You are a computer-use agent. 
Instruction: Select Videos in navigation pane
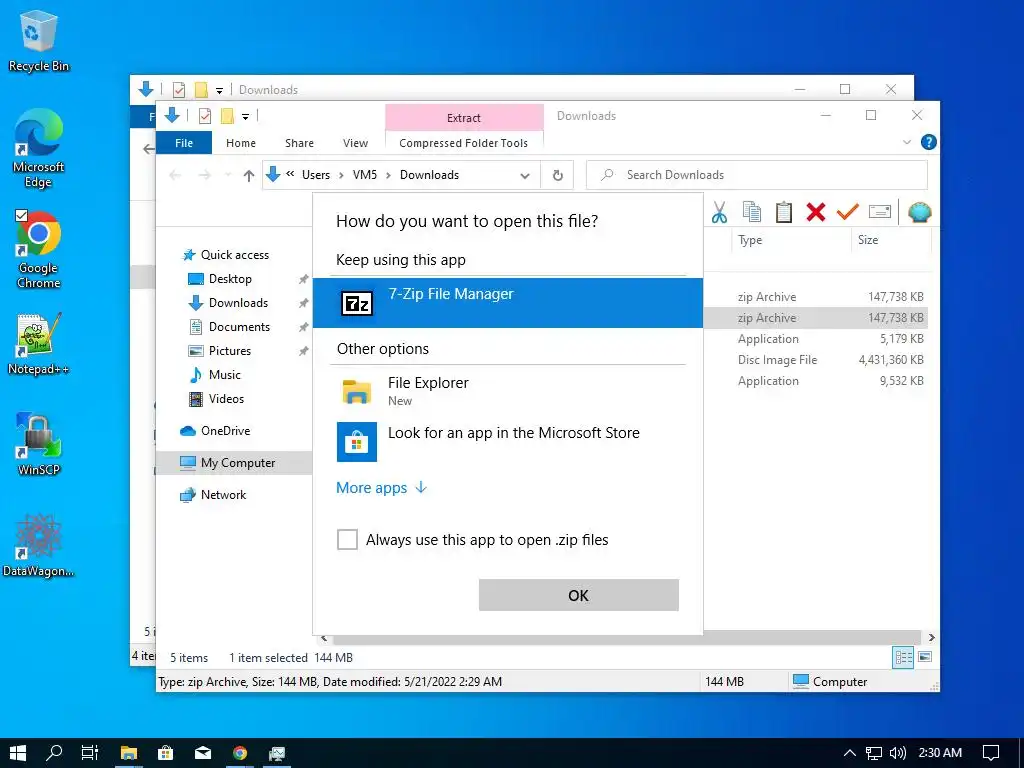pyautogui.click(x=226, y=399)
